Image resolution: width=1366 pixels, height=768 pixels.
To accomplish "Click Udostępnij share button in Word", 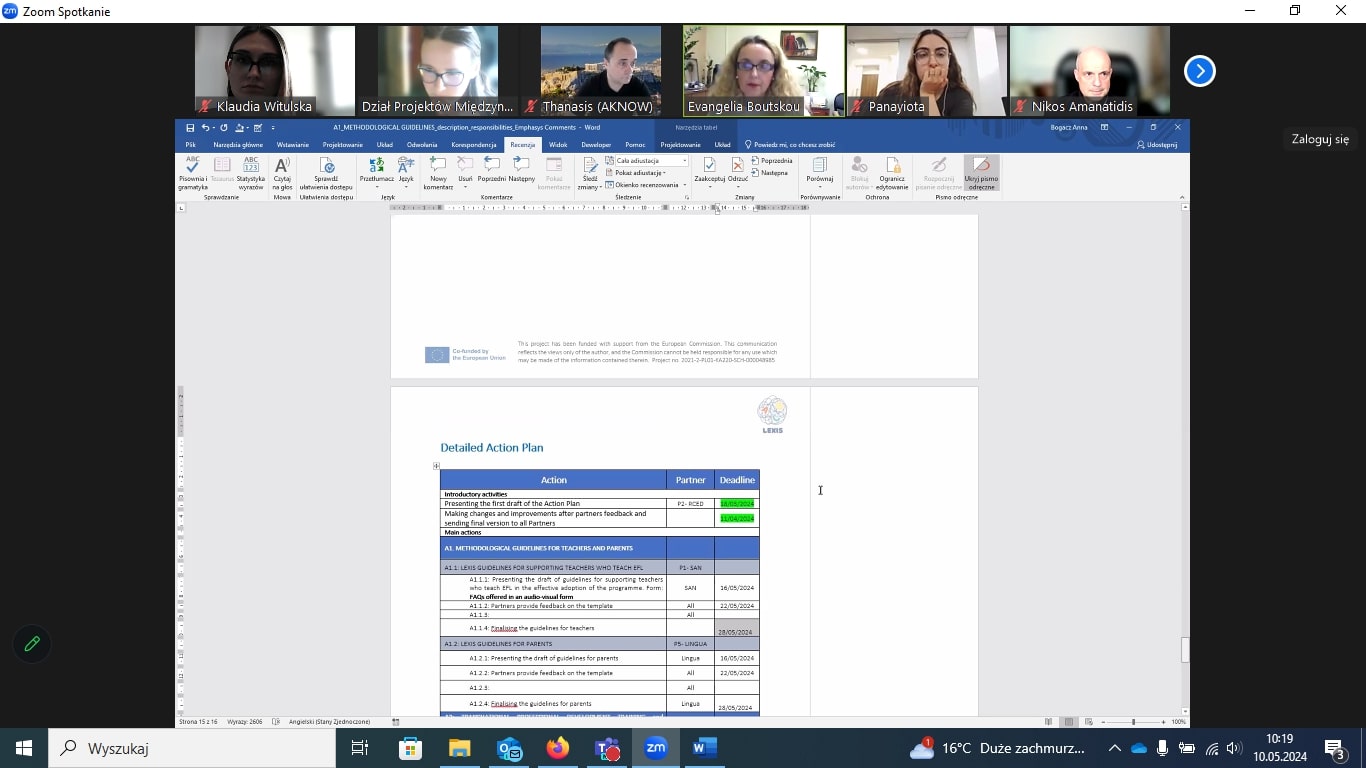I will 1157,145.
